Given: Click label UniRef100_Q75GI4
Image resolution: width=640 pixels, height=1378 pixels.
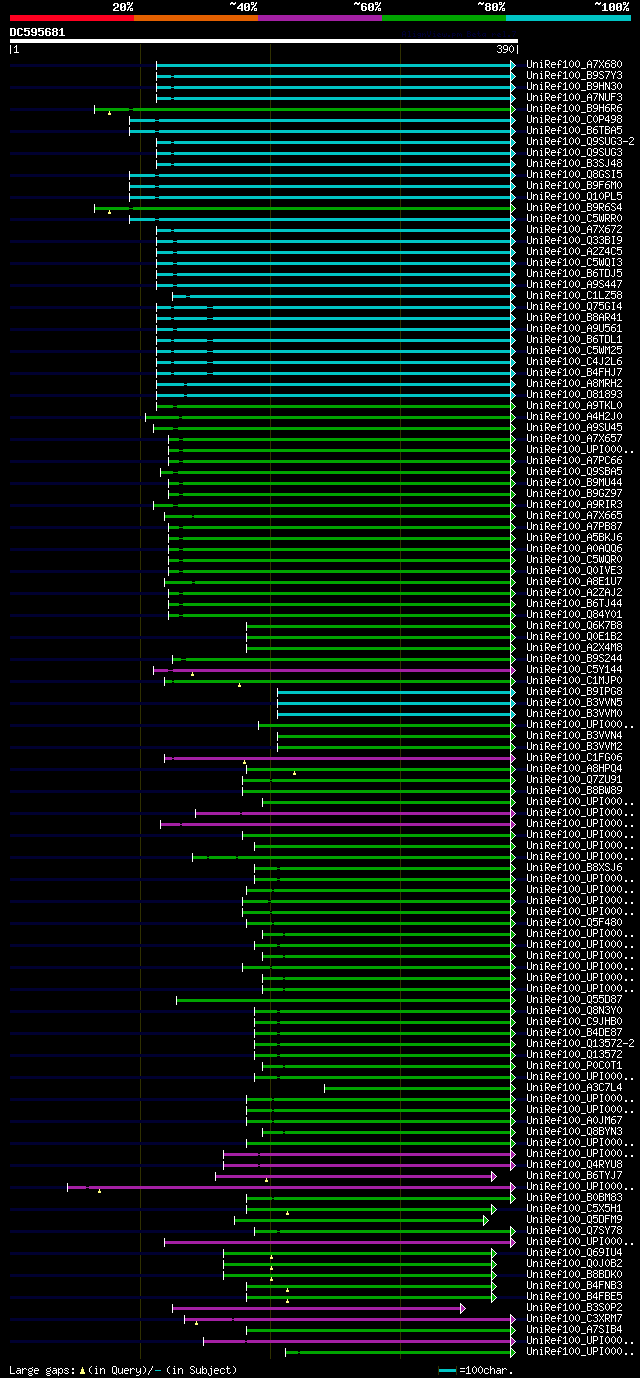Looking at the screenshot, I should (x=574, y=306).
